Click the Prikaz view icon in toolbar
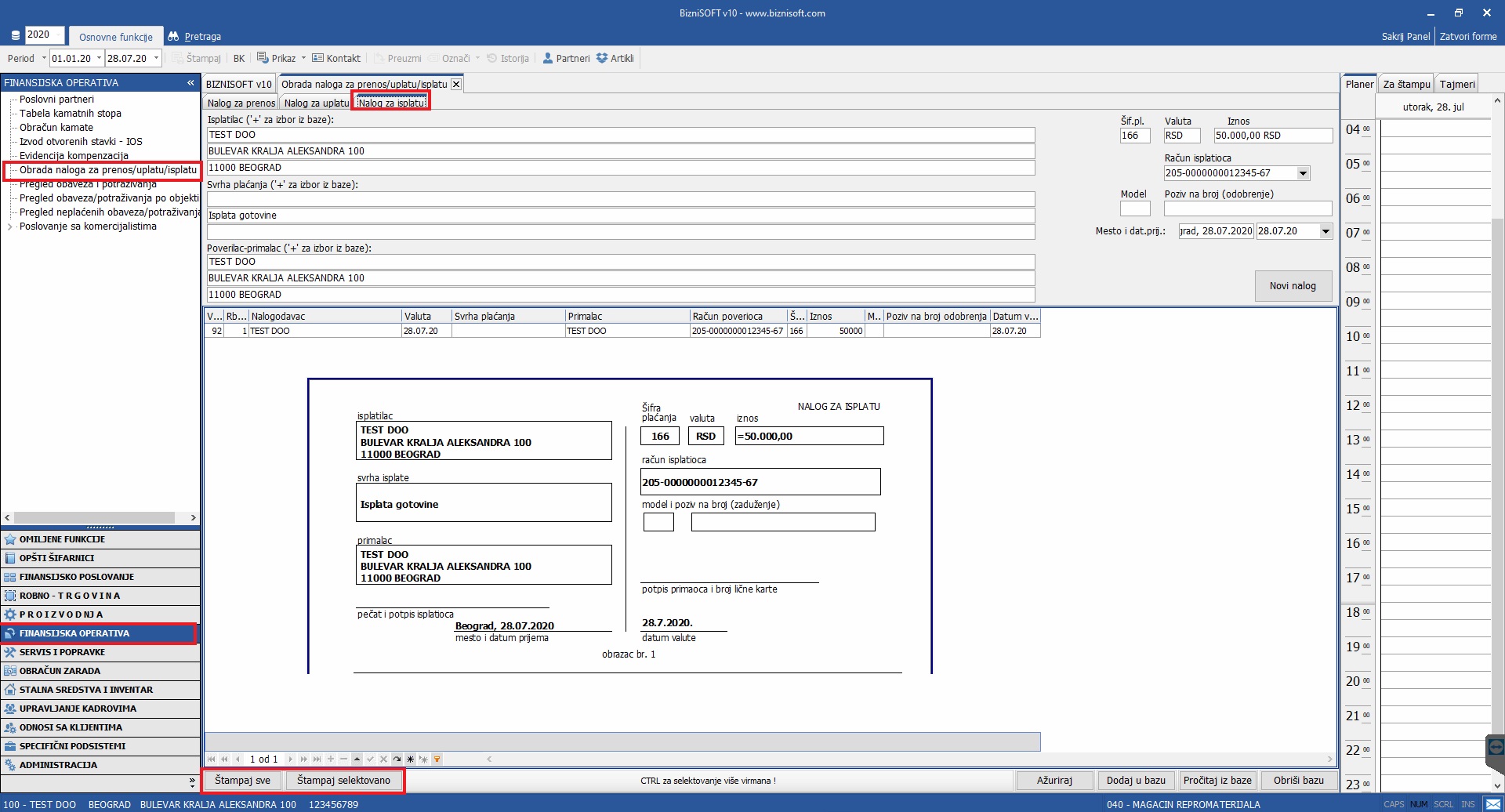 (263, 58)
